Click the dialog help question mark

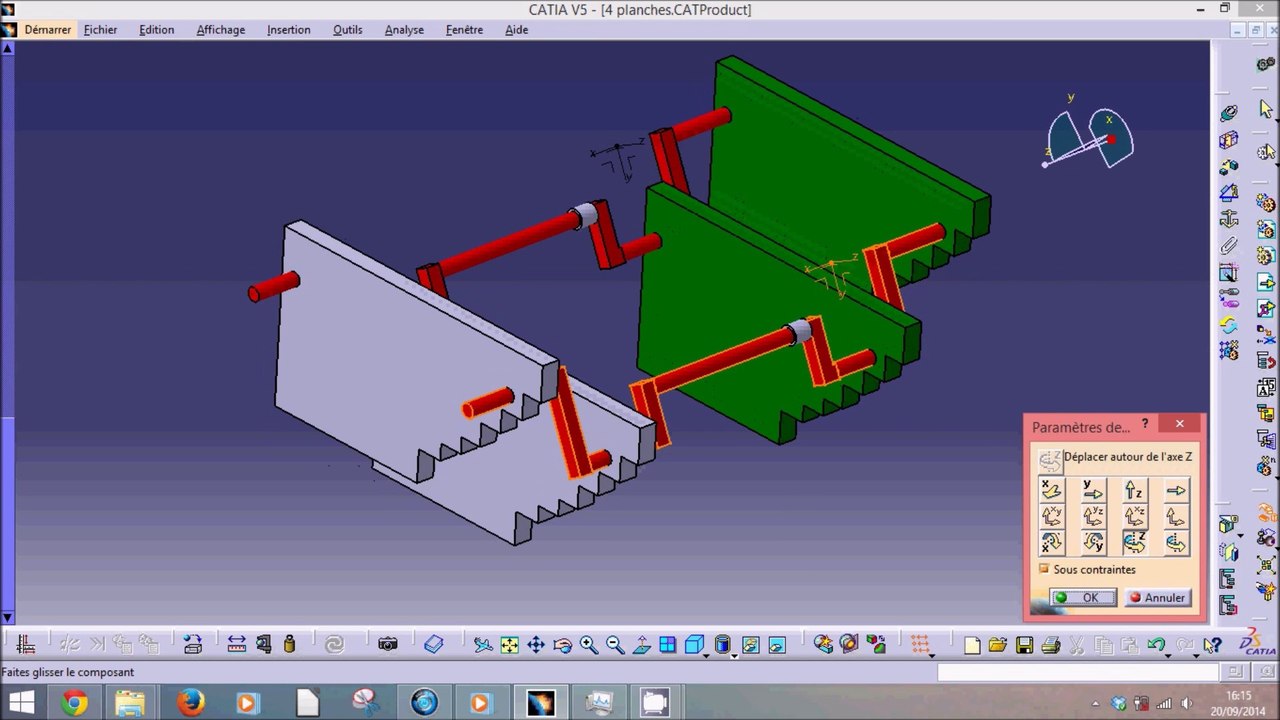click(1145, 424)
